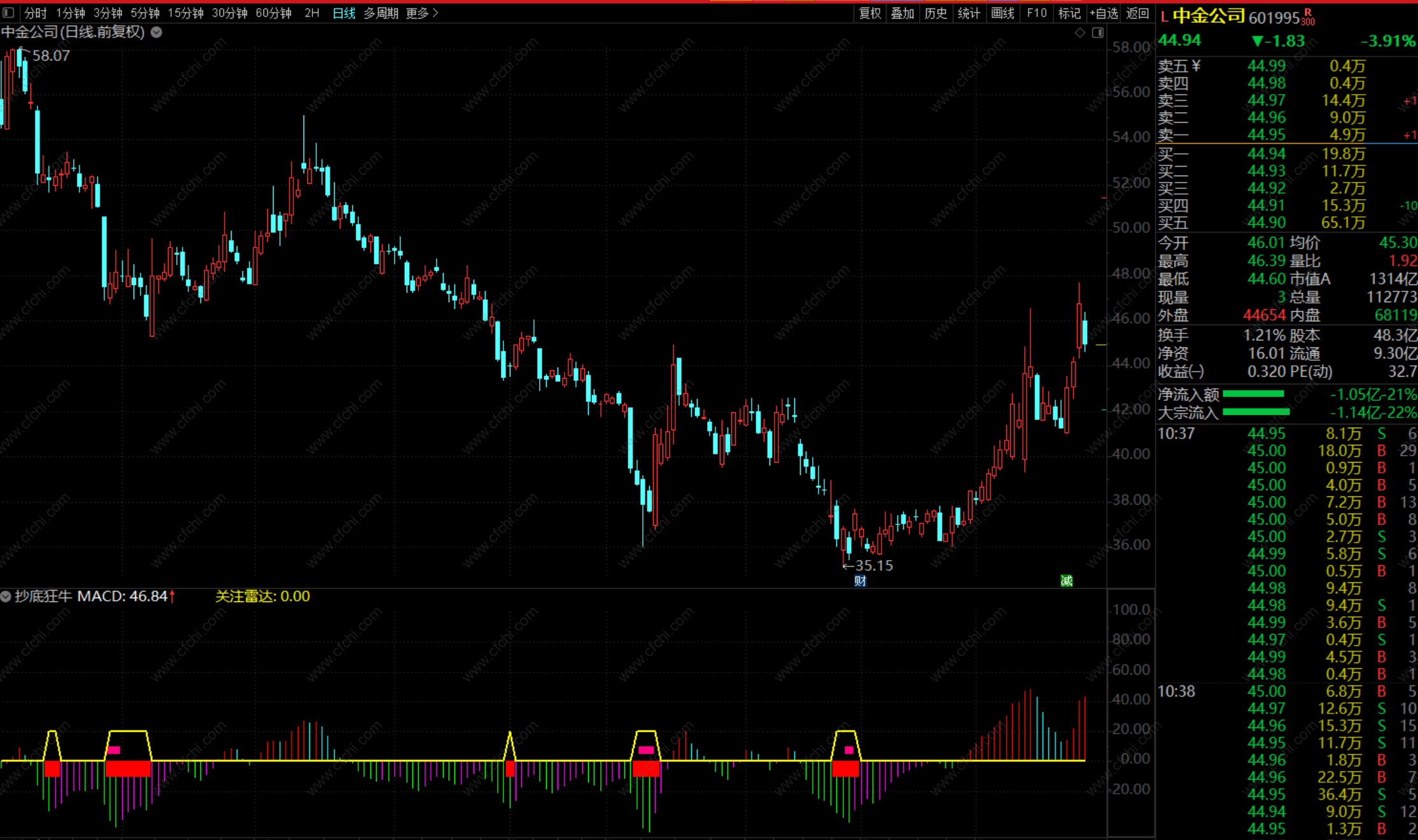Add stock via +自选 button

1103,13
